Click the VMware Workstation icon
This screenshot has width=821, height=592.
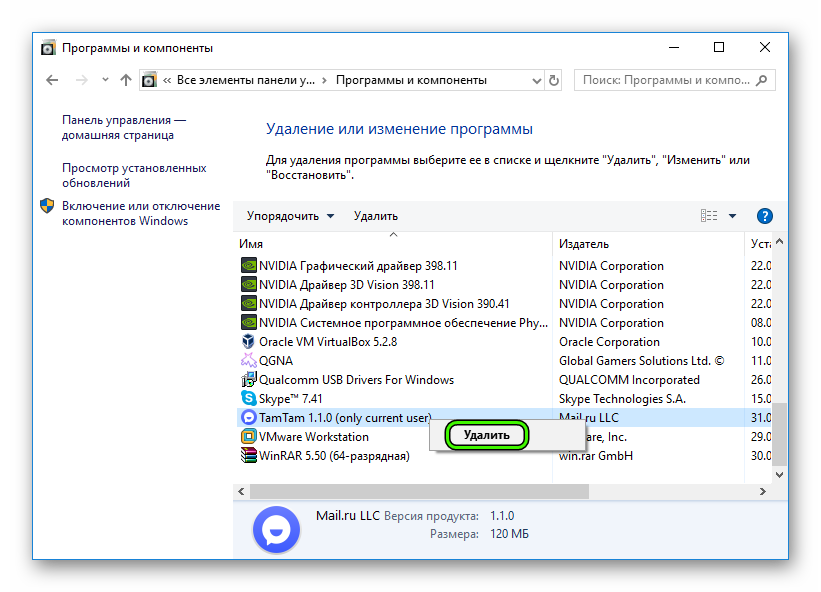click(x=248, y=437)
